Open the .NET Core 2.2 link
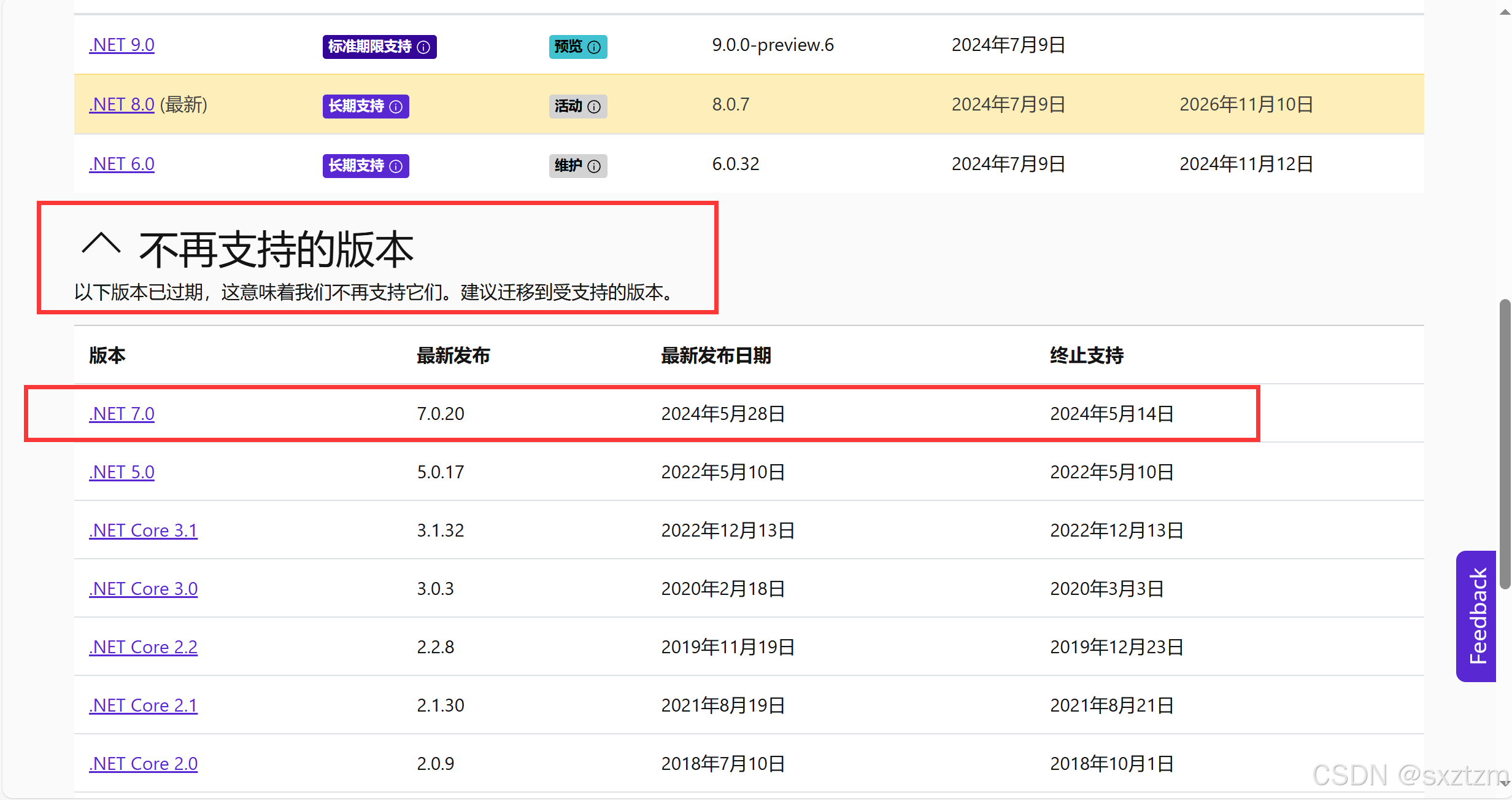Screen dimensions: 1512x800 (143, 647)
